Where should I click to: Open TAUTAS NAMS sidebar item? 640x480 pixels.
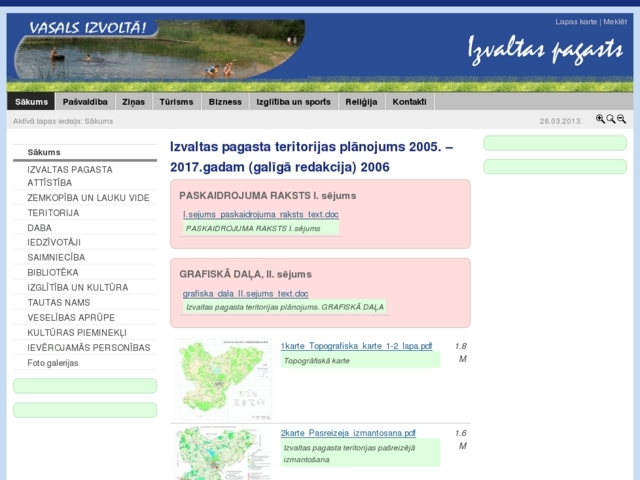85,302
